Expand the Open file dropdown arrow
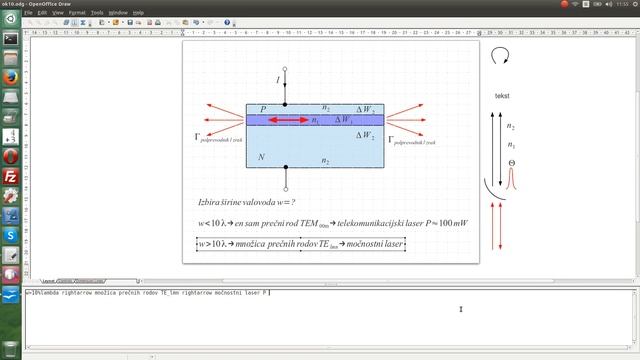Screen dimensions: 640x360 122,22
